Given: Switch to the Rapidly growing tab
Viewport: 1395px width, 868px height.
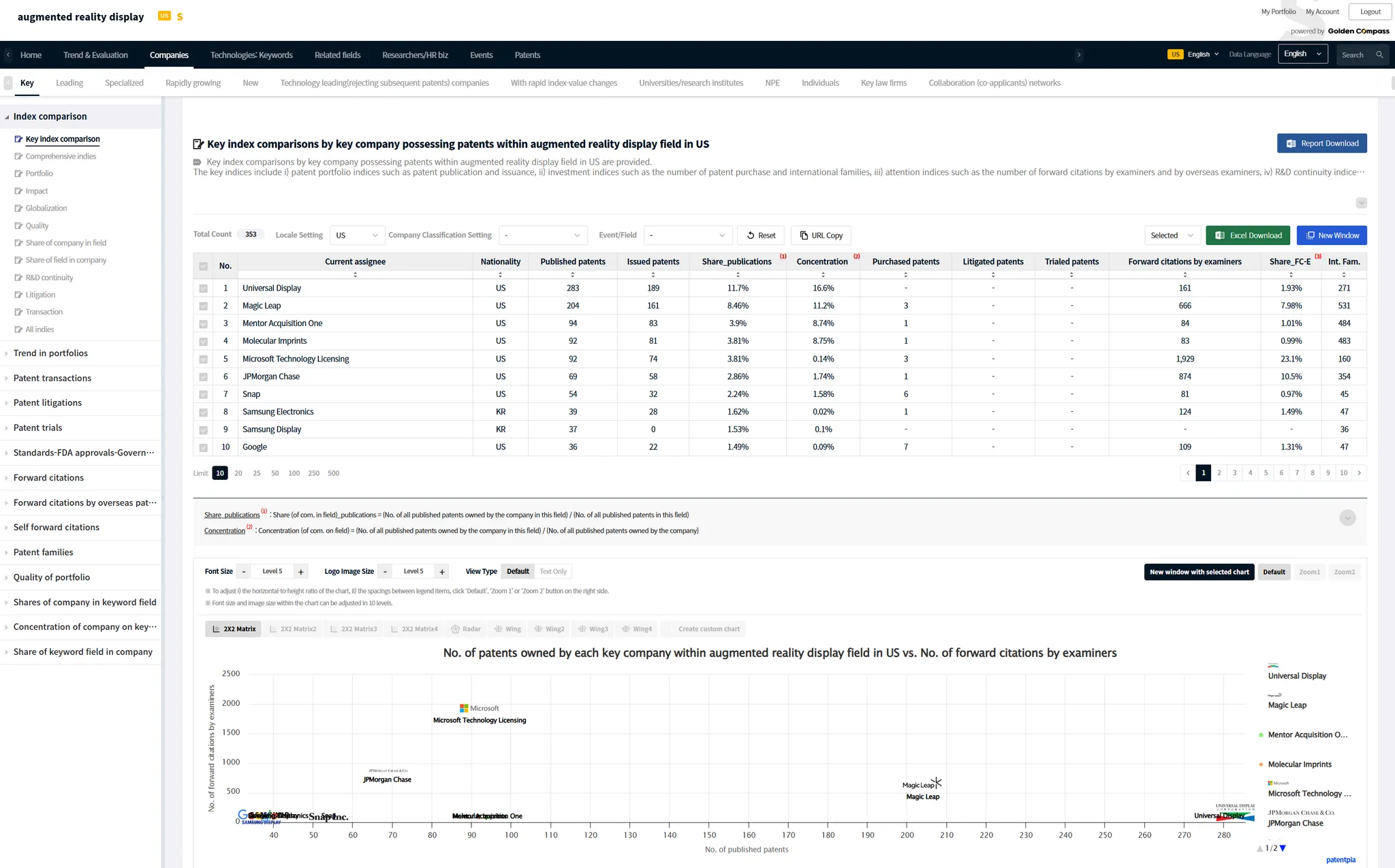Looking at the screenshot, I should [x=193, y=83].
